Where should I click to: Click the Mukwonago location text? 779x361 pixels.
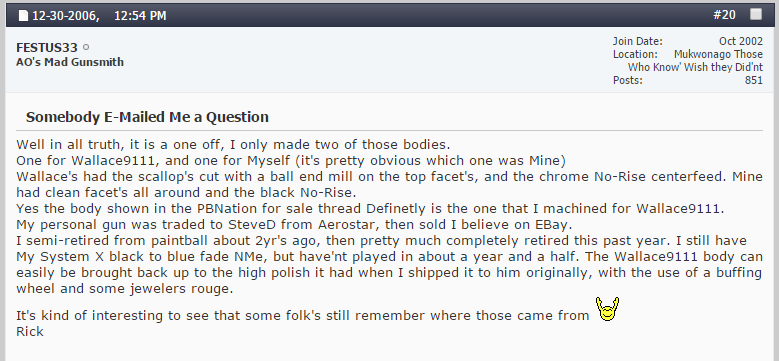click(x=699, y=54)
